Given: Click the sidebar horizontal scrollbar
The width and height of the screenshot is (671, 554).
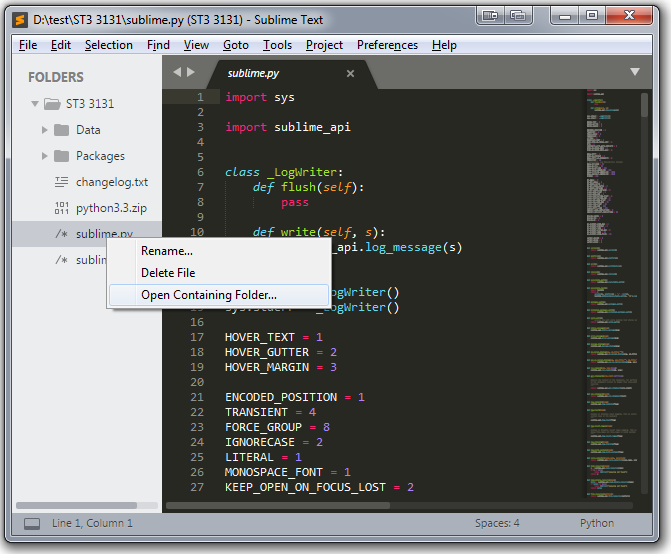Looking at the screenshot, I should tap(76, 505).
